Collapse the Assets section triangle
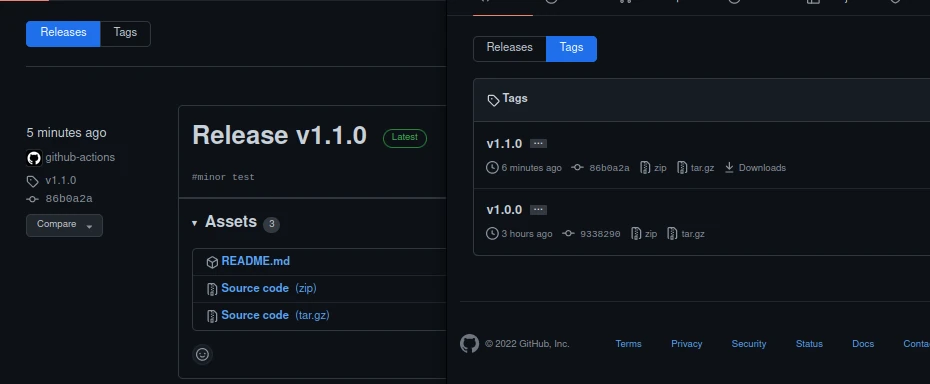This screenshot has height=384, width=930. click(x=195, y=223)
